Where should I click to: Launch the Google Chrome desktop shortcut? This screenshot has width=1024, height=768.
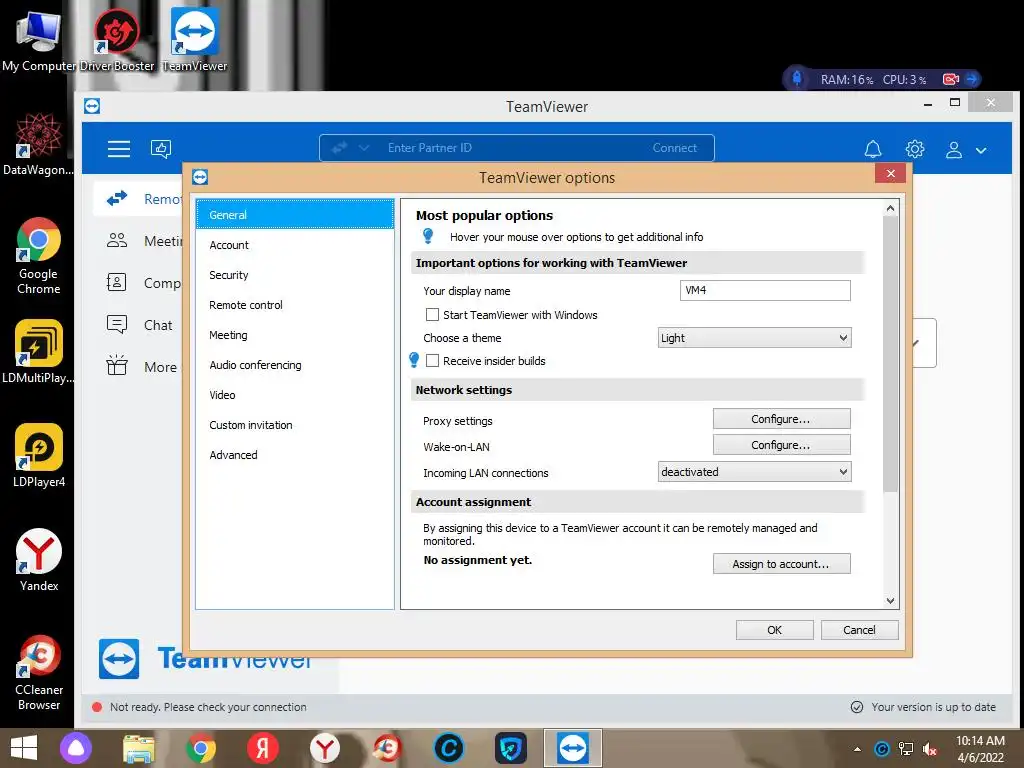tap(39, 255)
